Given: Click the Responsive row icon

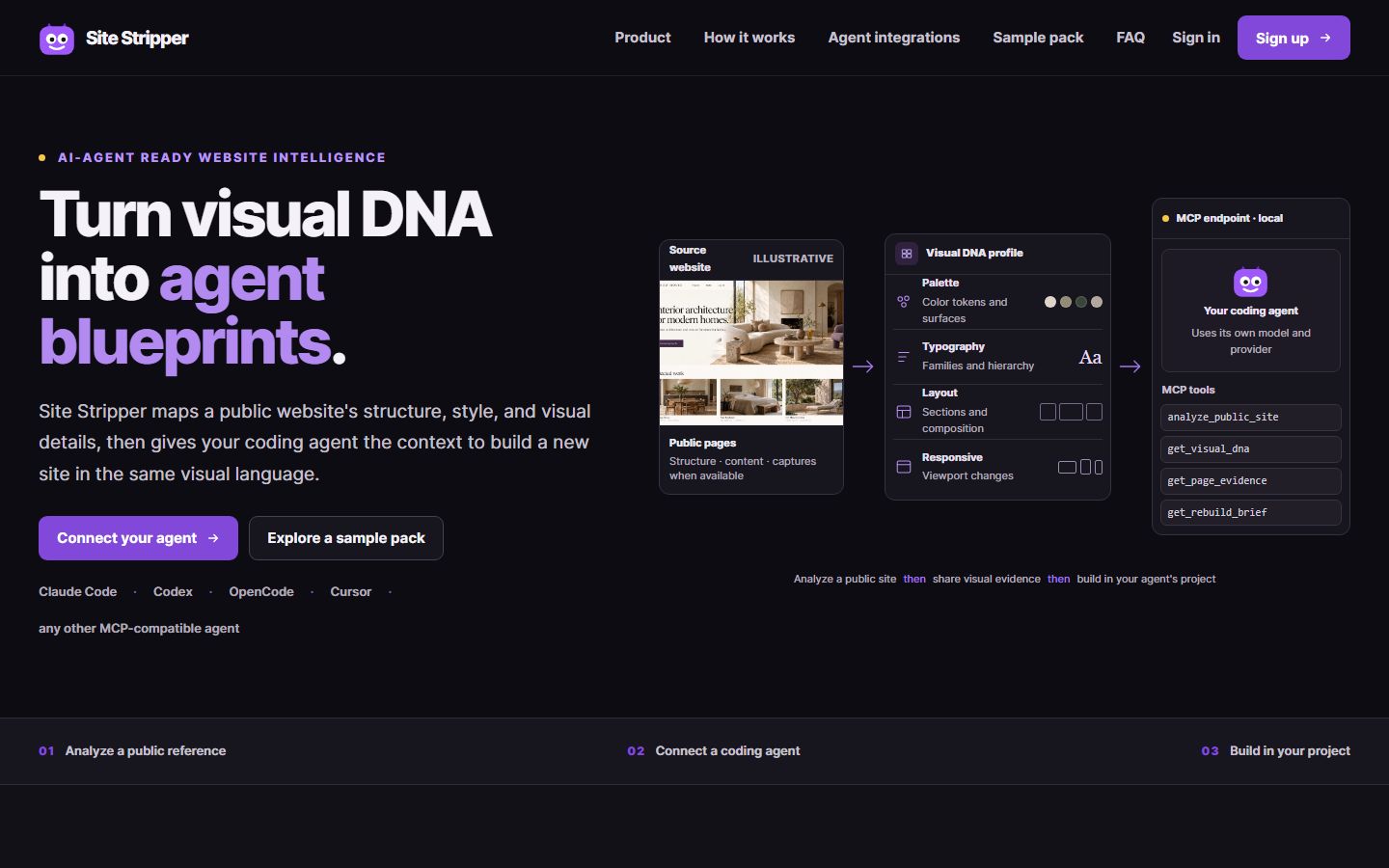Looking at the screenshot, I should click(x=904, y=467).
